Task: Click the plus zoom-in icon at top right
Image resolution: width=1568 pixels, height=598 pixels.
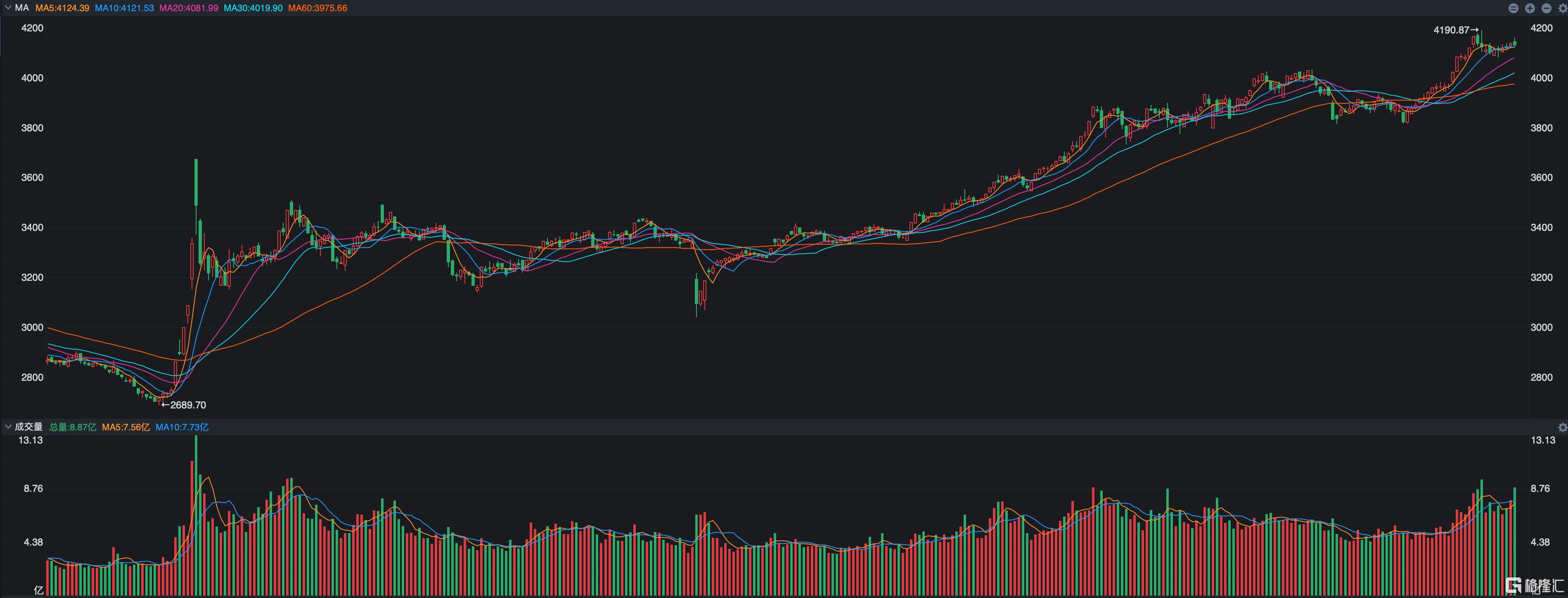Action: (x=1530, y=8)
